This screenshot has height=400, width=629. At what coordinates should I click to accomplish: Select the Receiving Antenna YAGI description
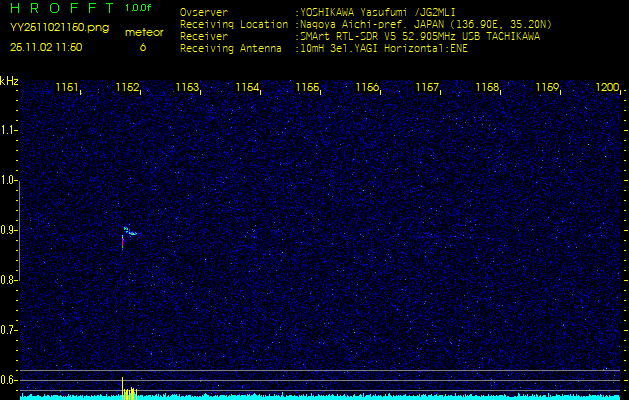click(x=383, y=47)
